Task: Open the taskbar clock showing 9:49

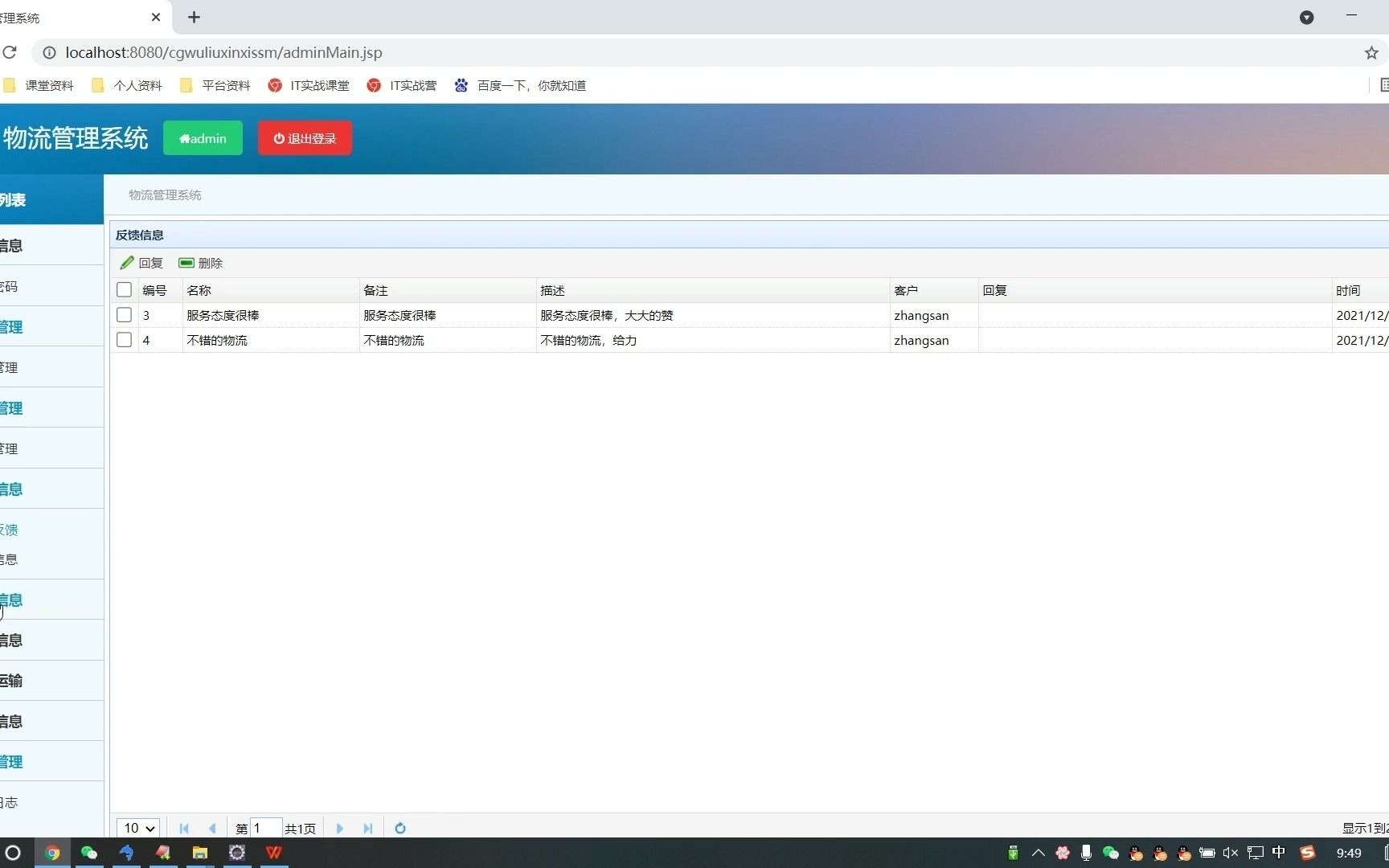Action: click(1349, 853)
